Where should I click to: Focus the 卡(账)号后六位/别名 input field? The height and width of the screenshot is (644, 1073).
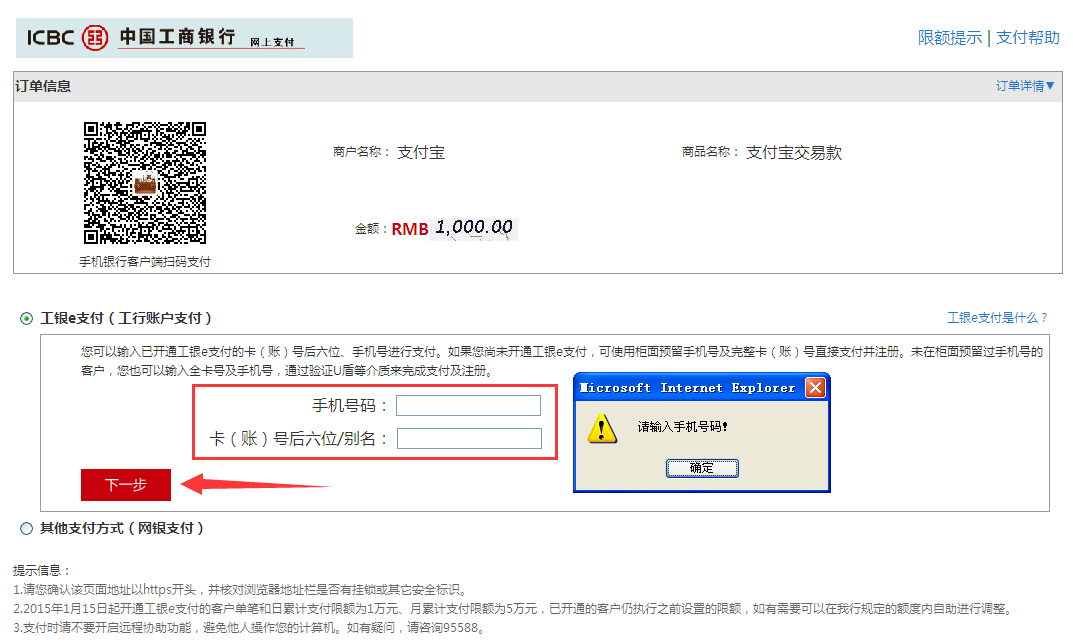point(469,438)
